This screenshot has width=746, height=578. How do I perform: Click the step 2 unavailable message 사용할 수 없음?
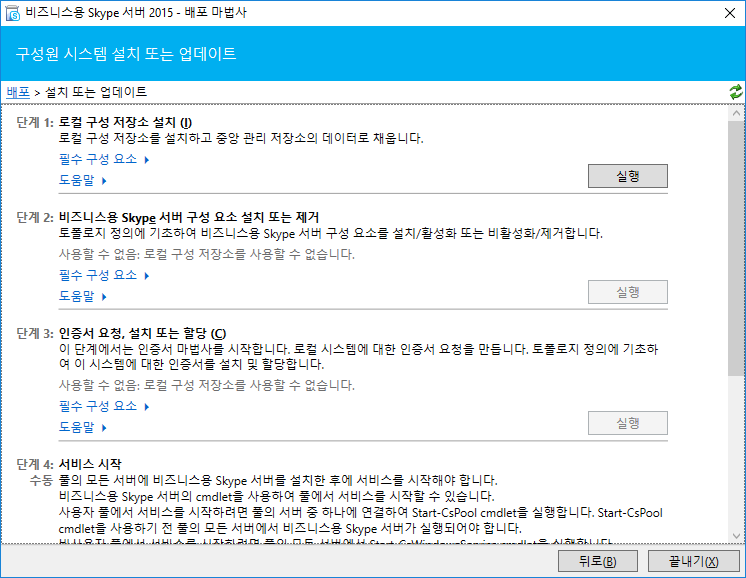(206, 255)
